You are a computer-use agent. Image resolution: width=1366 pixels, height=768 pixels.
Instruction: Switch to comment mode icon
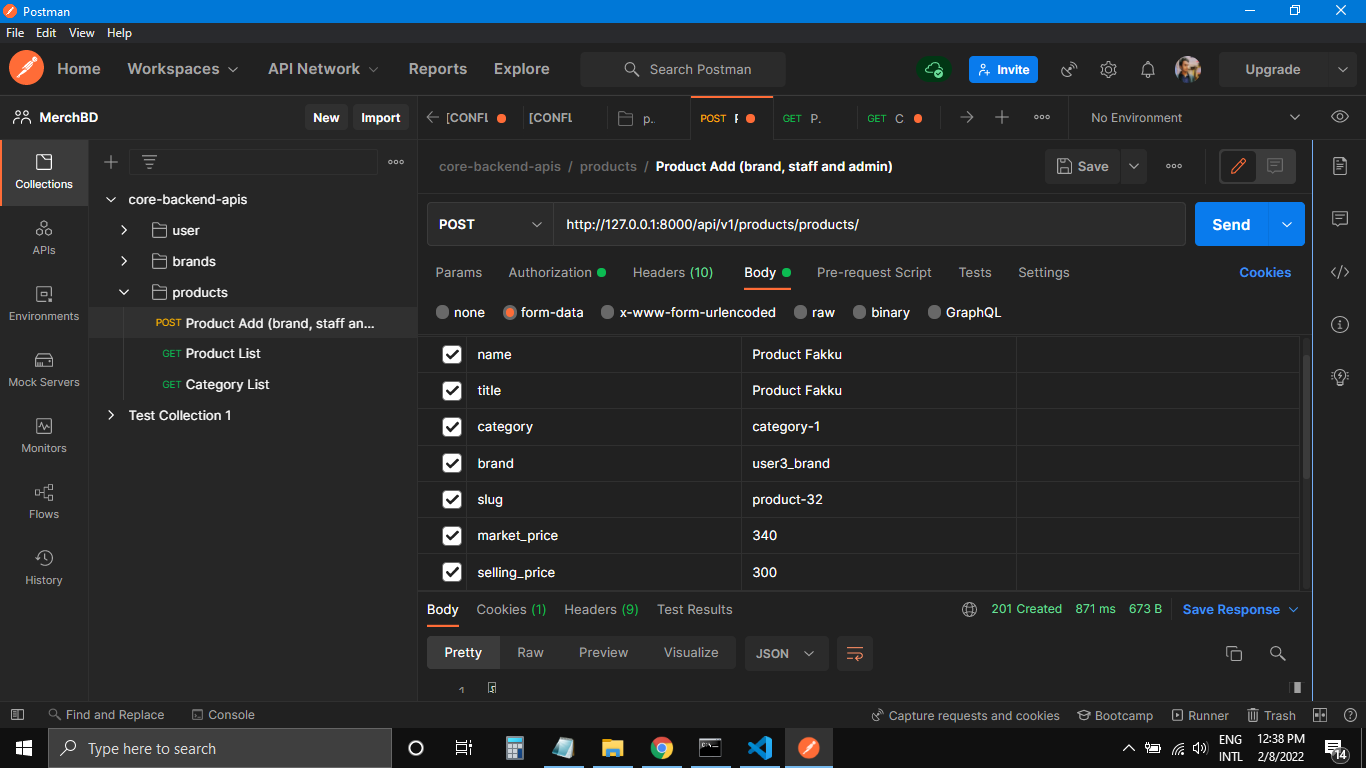click(x=1275, y=166)
